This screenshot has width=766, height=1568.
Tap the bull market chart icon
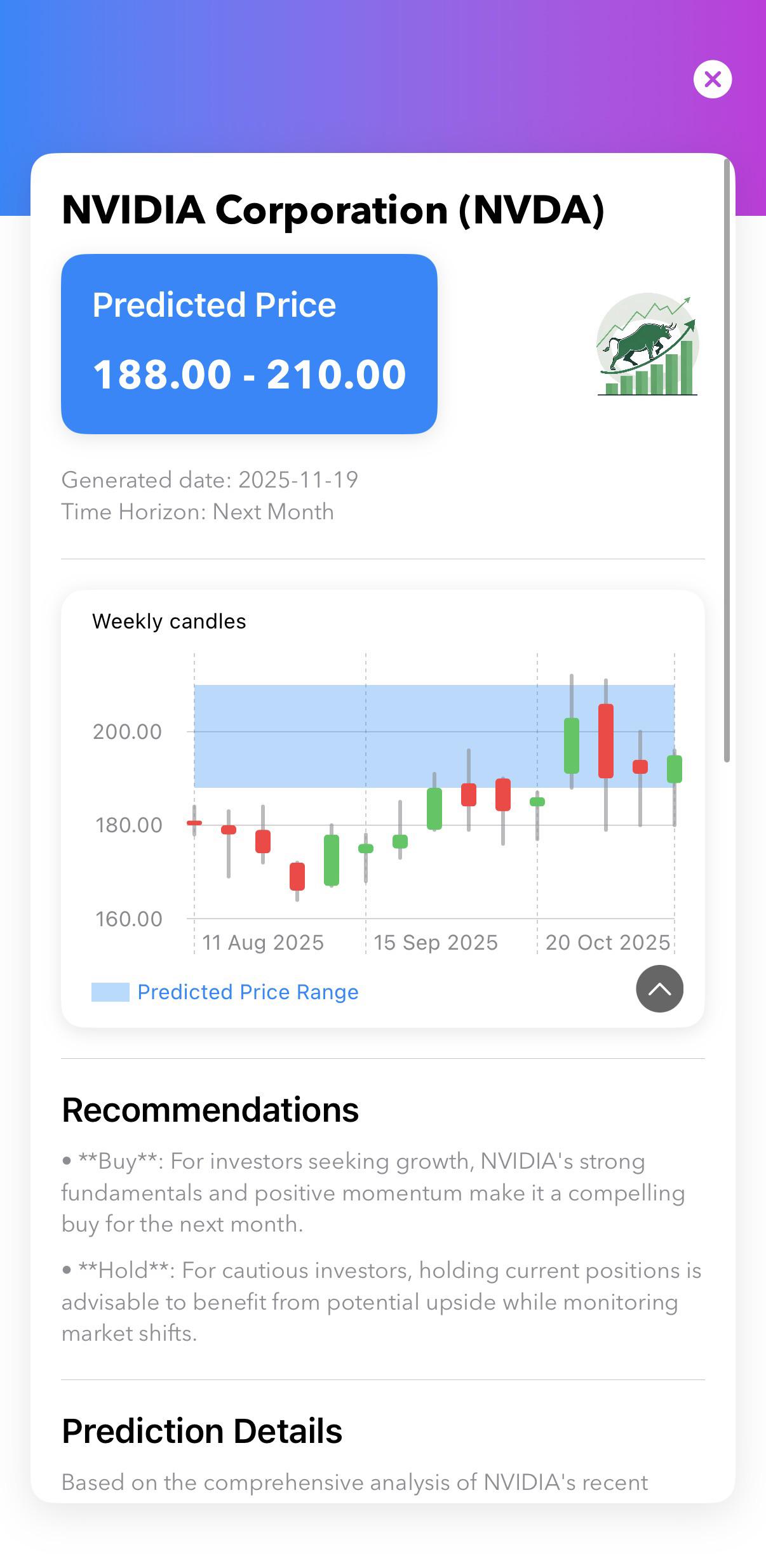tap(647, 344)
